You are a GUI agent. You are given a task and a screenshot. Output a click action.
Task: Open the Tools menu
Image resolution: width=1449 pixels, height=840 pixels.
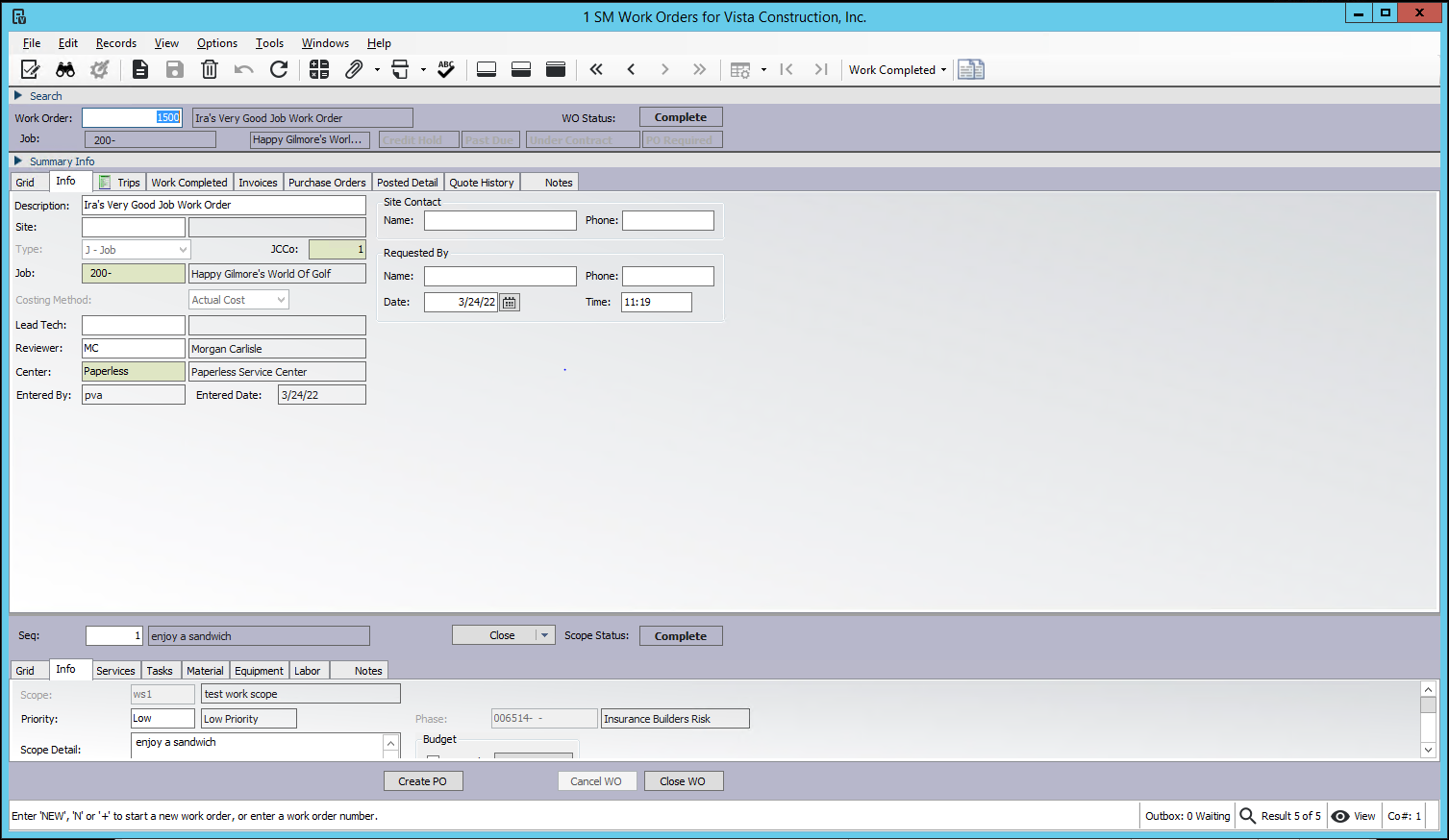tap(269, 43)
